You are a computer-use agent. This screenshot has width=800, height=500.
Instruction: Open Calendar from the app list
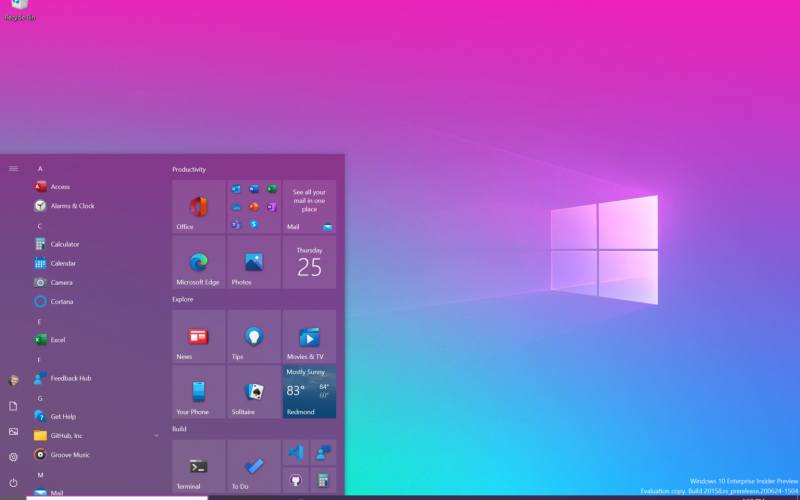pos(97,263)
